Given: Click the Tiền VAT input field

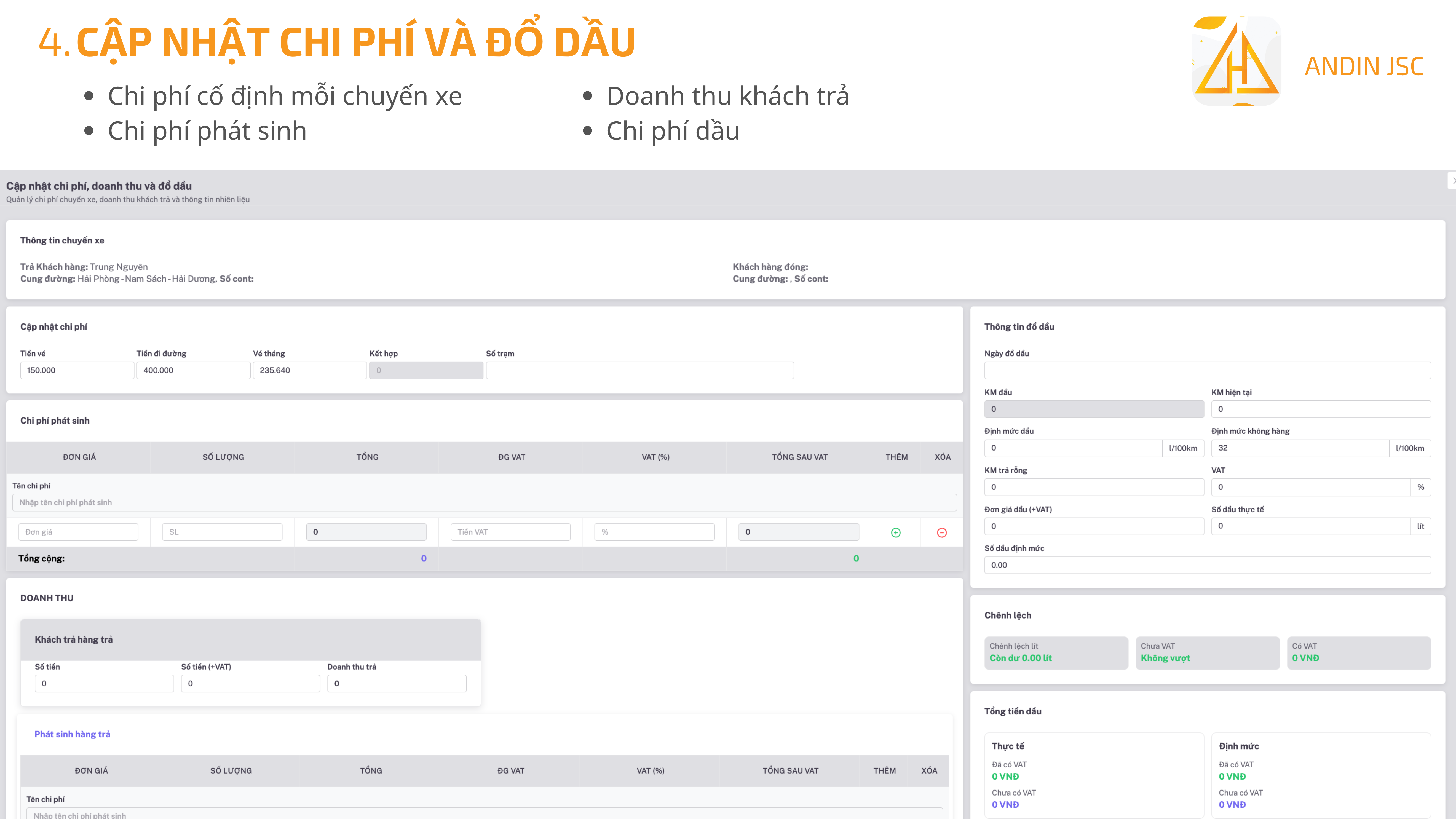Looking at the screenshot, I should (x=510, y=532).
